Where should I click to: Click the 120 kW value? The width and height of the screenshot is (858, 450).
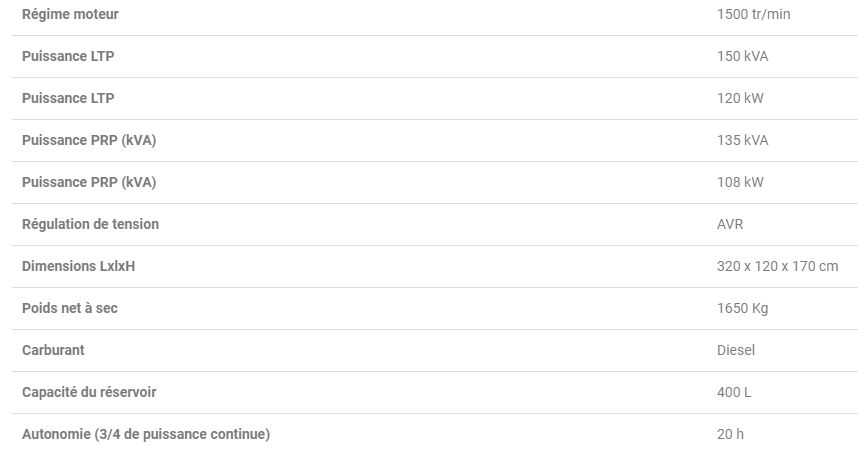(740, 98)
